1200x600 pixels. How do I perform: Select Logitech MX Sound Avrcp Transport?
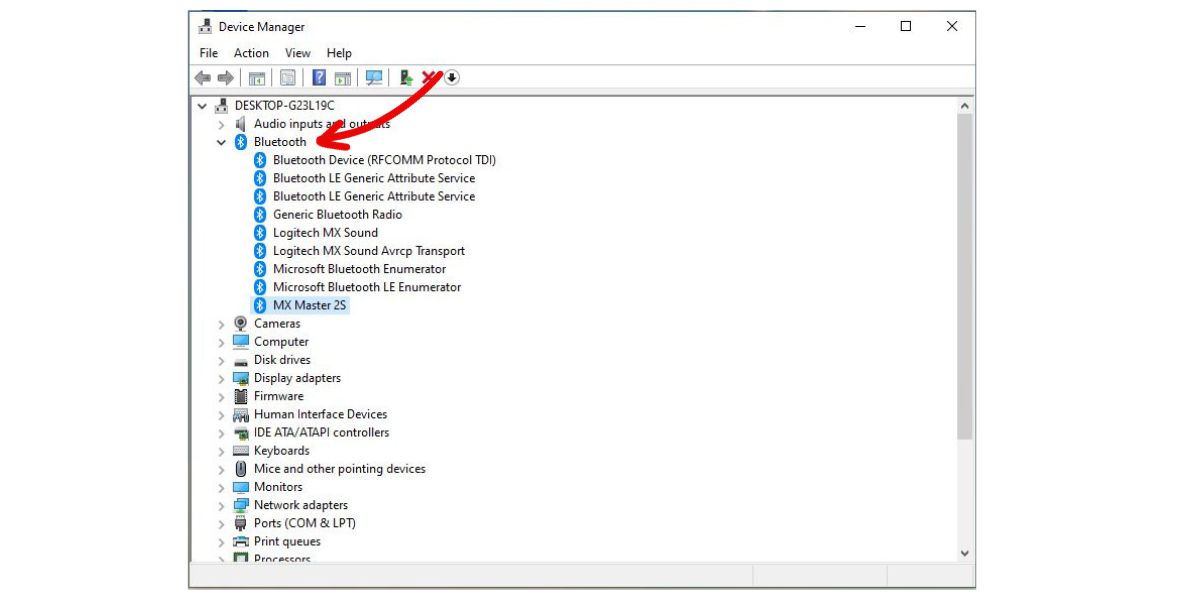pyautogui.click(x=368, y=251)
